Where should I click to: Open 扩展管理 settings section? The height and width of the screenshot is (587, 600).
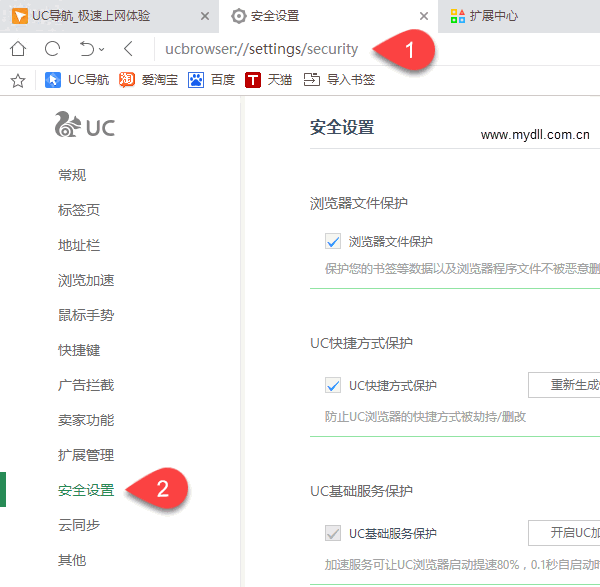click(x=86, y=455)
